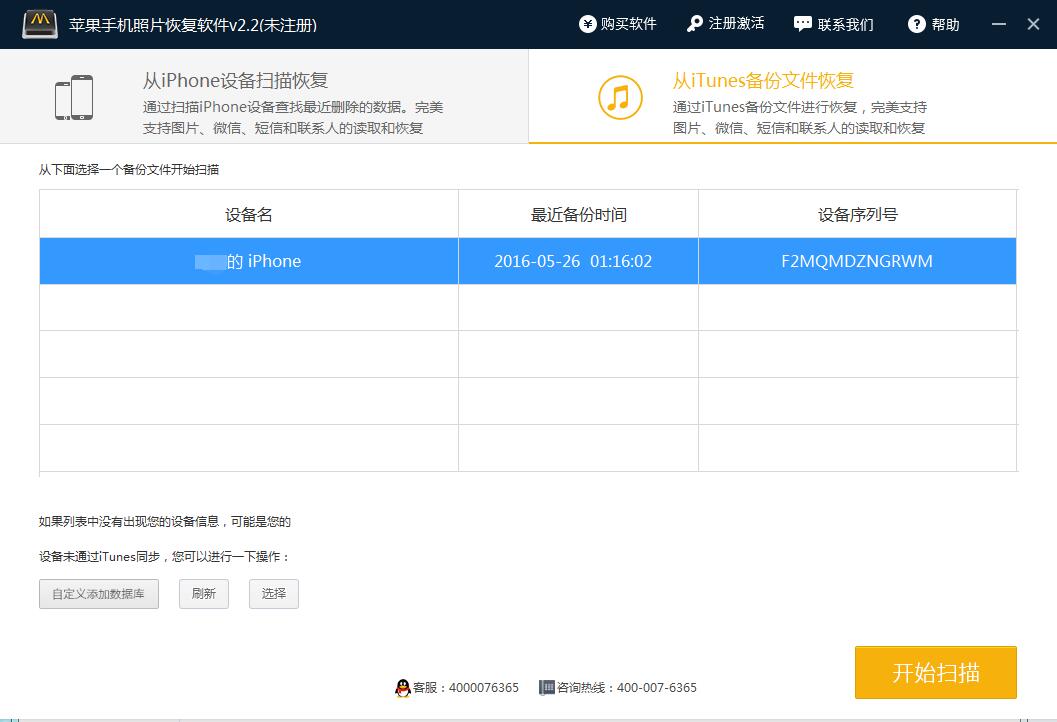Click the telephone icon beside 咨询热线
Image resolution: width=1057 pixels, height=722 pixels.
click(547, 688)
